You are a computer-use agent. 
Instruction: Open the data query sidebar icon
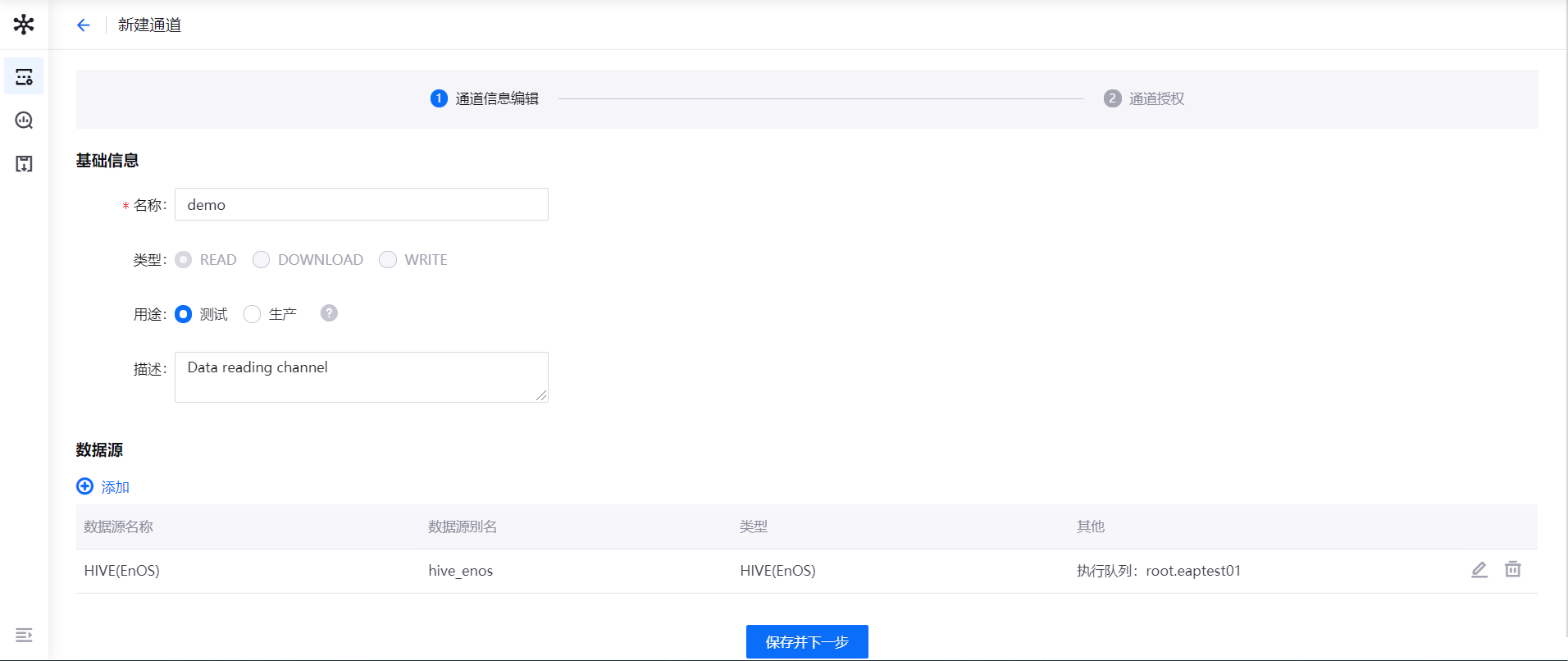coord(24,120)
